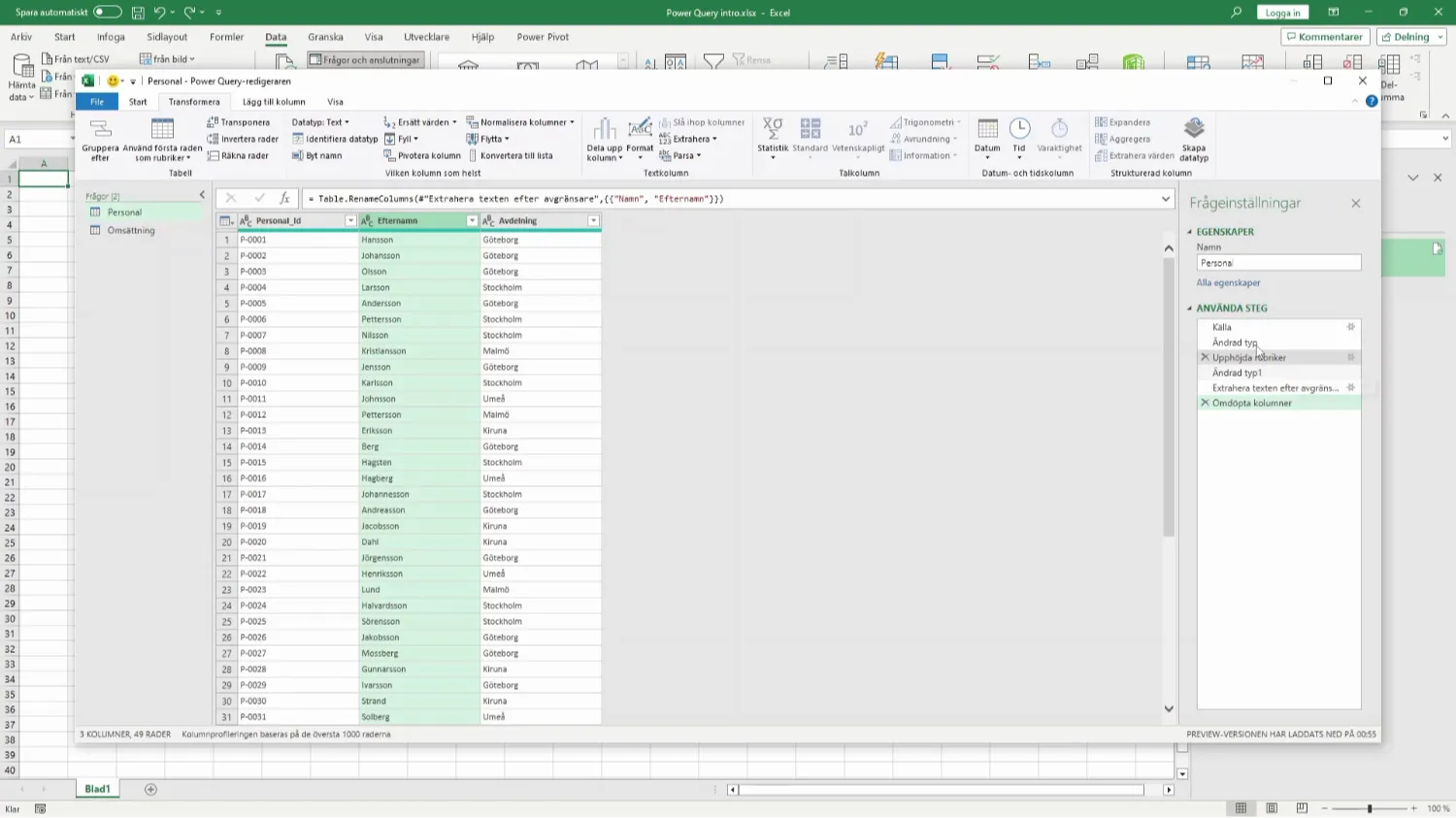Open the Visa tab in the query editor
The image size is (1456, 818).
coord(335,102)
